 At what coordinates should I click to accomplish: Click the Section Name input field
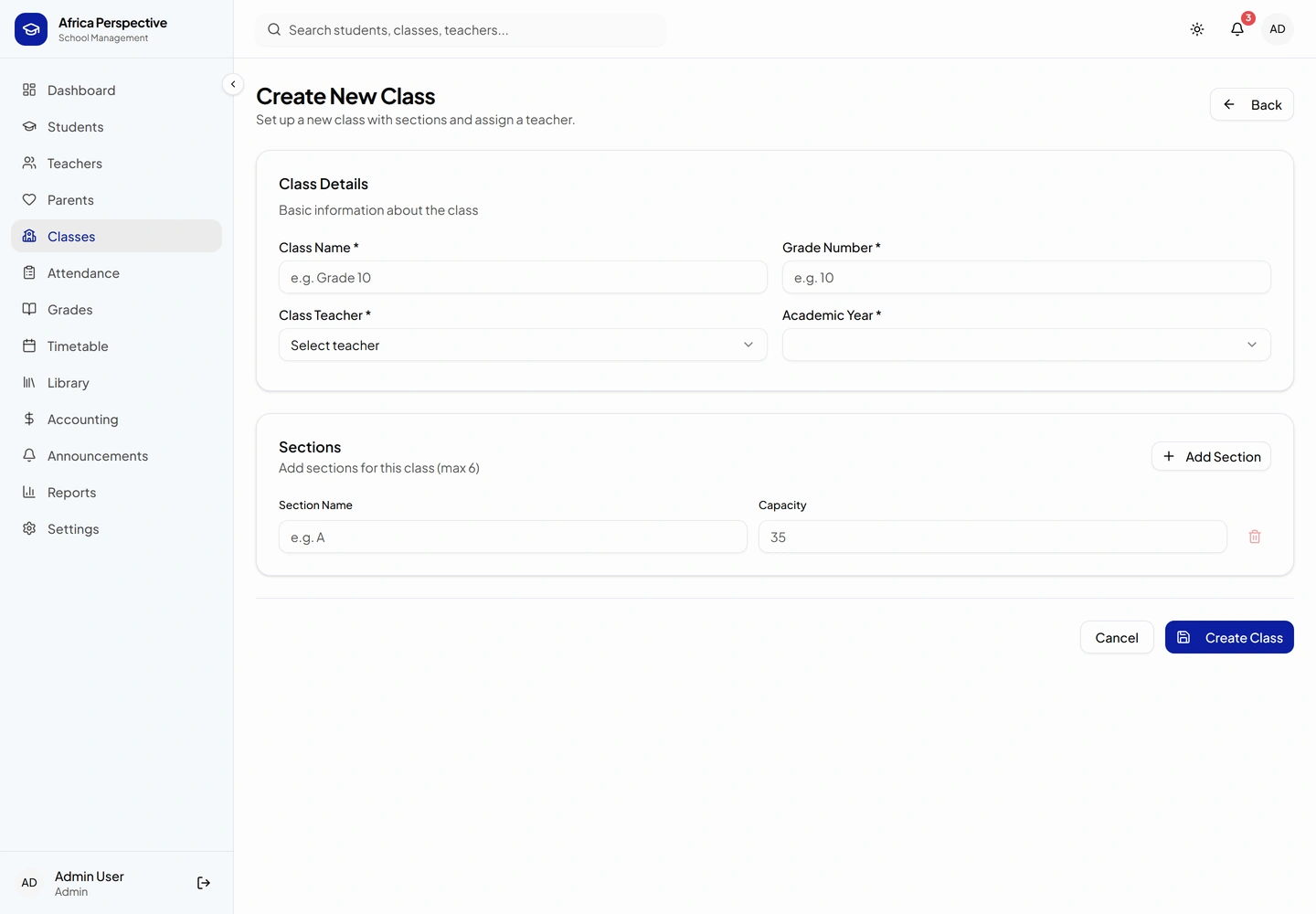point(513,537)
